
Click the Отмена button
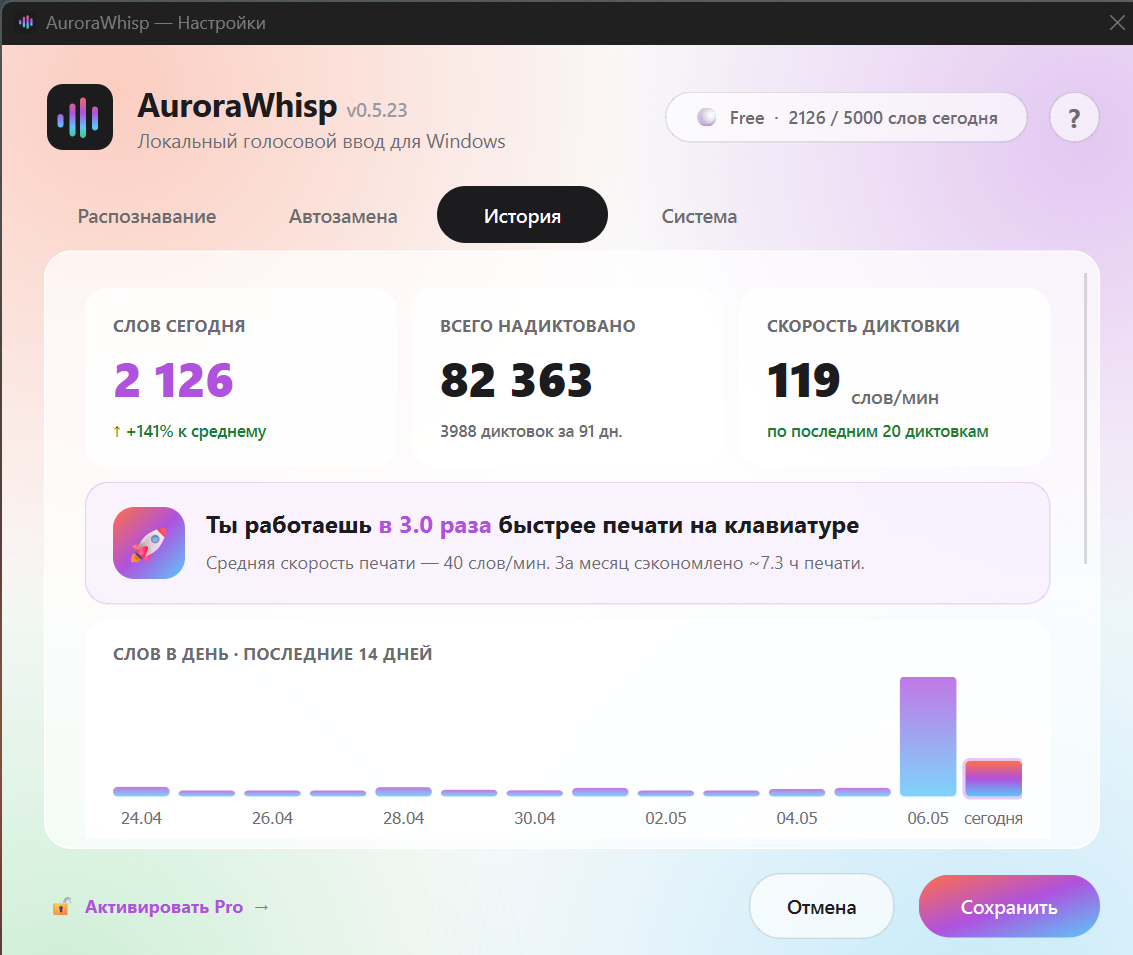822,907
